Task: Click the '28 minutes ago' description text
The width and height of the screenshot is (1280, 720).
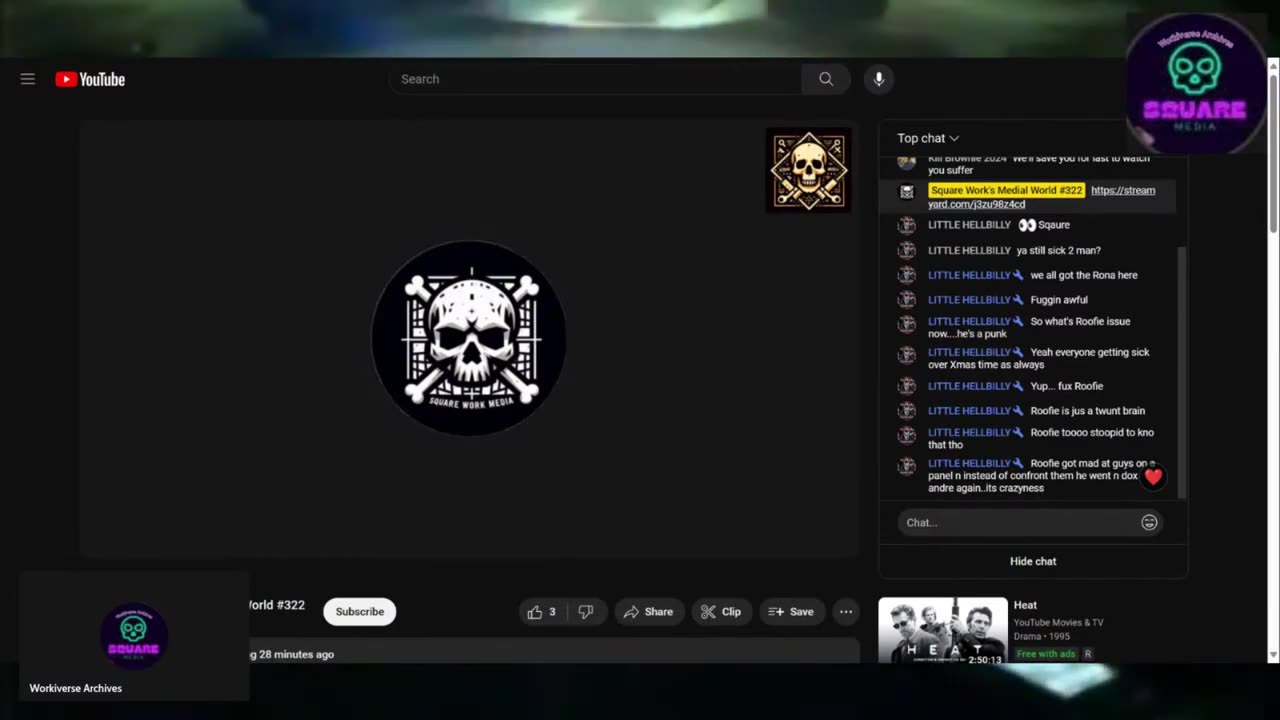Action: point(296,654)
